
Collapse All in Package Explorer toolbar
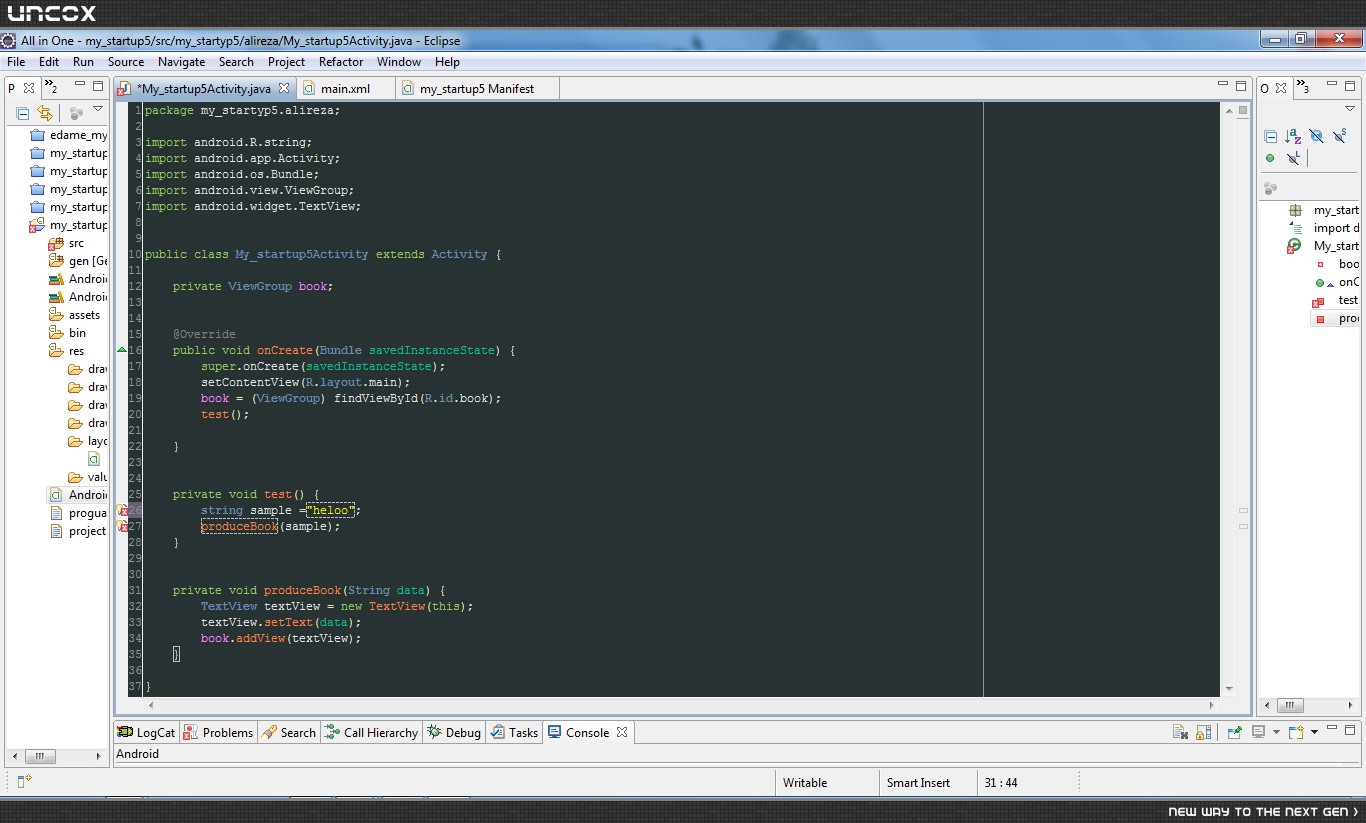click(22, 113)
